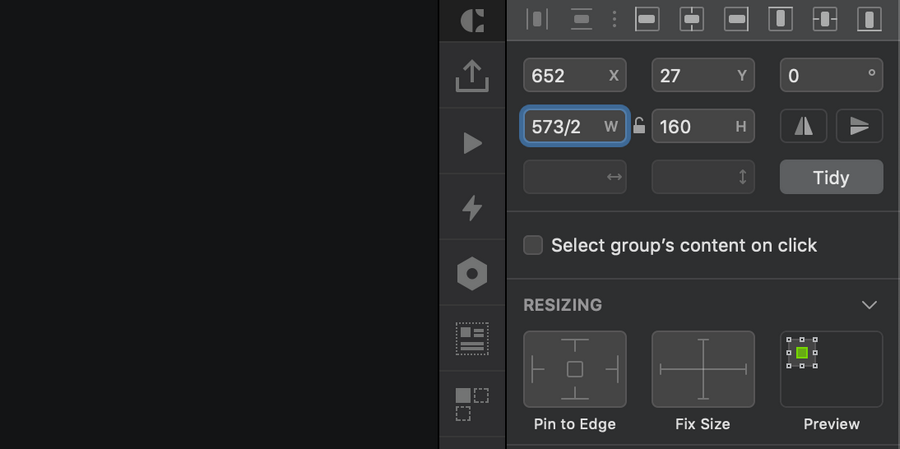Collapse the Resizing section chevron
The image size is (900, 449).
click(x=869, y=305)
